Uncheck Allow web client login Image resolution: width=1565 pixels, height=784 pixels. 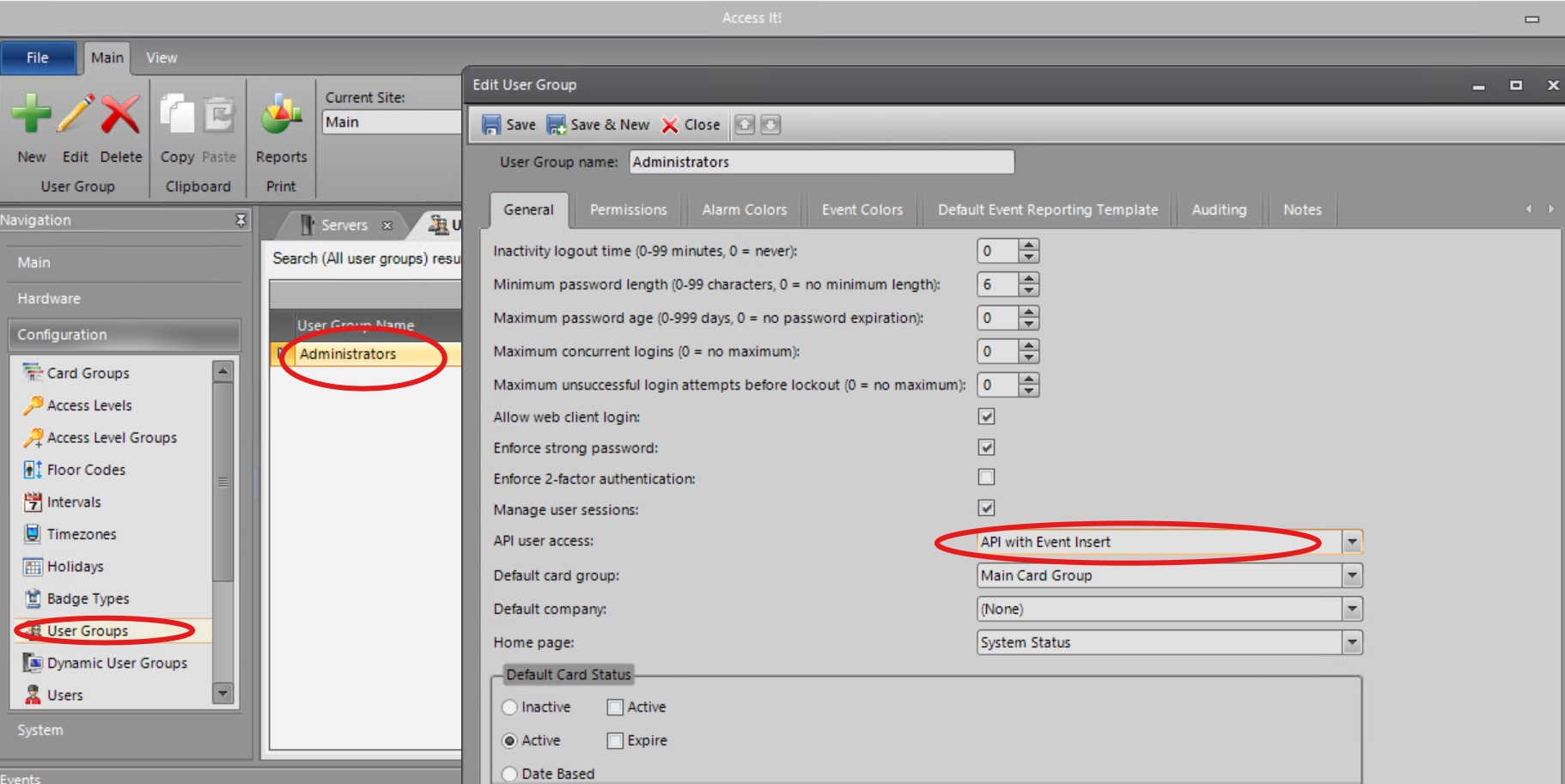[986, 416]
